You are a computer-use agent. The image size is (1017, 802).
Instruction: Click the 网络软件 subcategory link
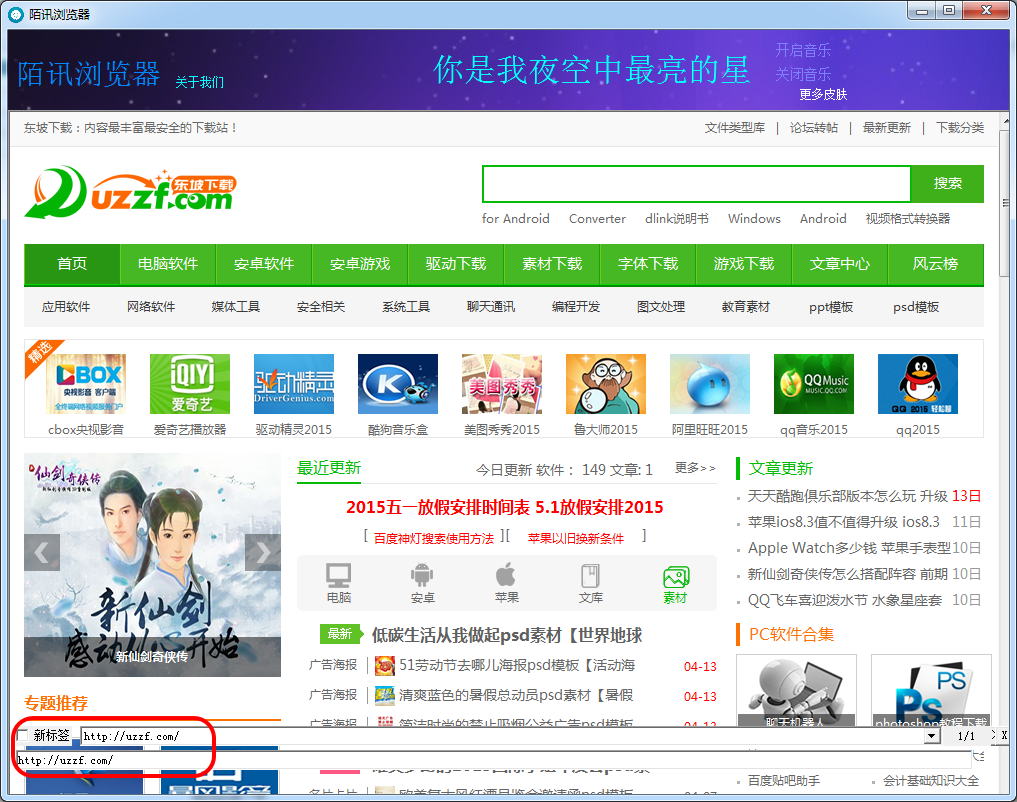(x=151, y=307)
